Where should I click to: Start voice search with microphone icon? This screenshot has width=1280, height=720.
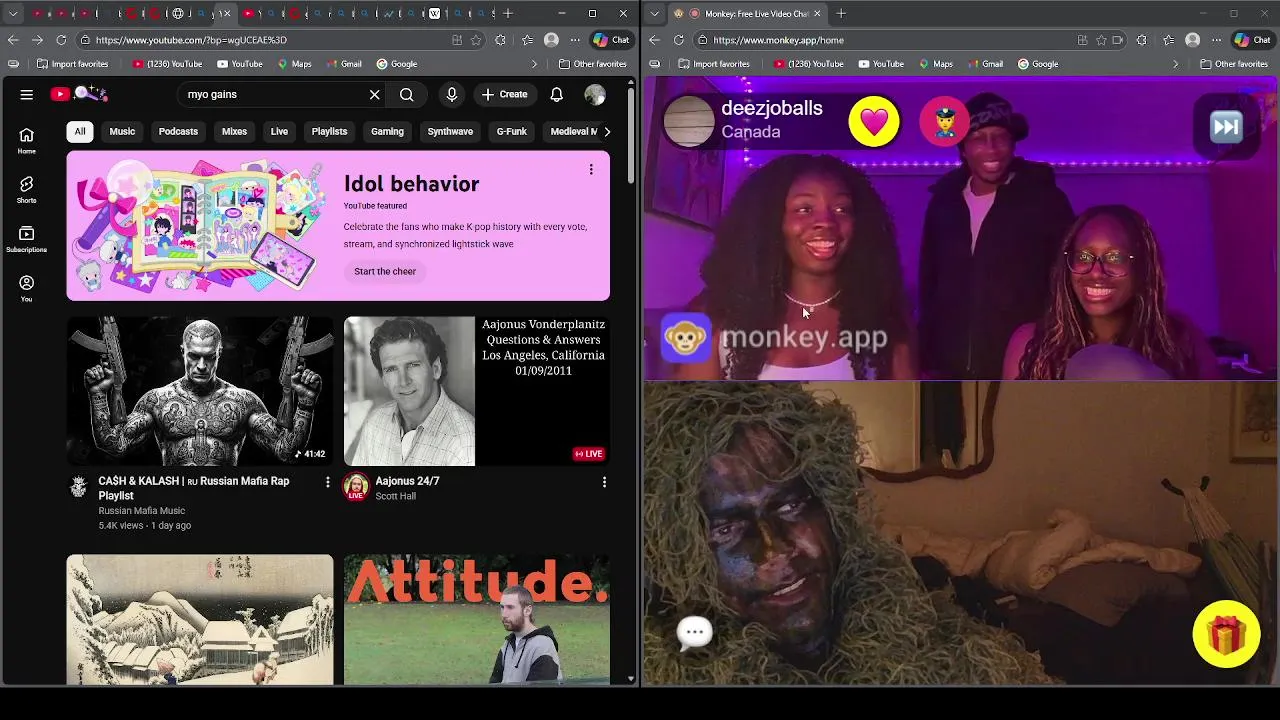[452, 94]
